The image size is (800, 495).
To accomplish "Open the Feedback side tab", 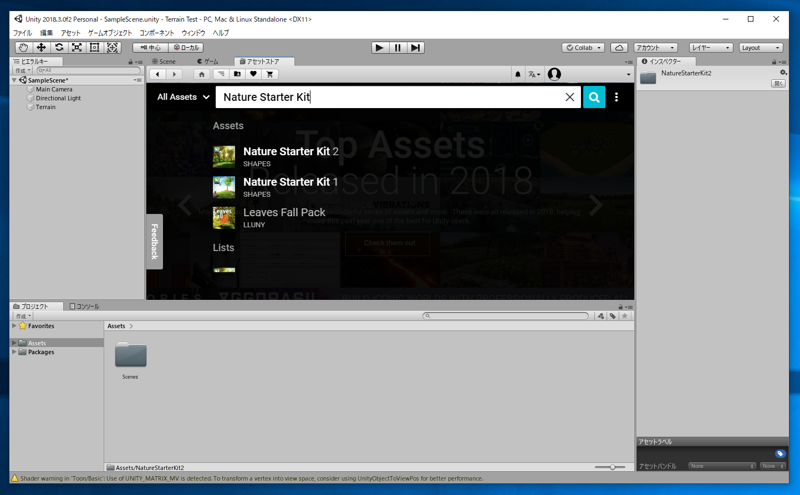I will coord(155,241).
